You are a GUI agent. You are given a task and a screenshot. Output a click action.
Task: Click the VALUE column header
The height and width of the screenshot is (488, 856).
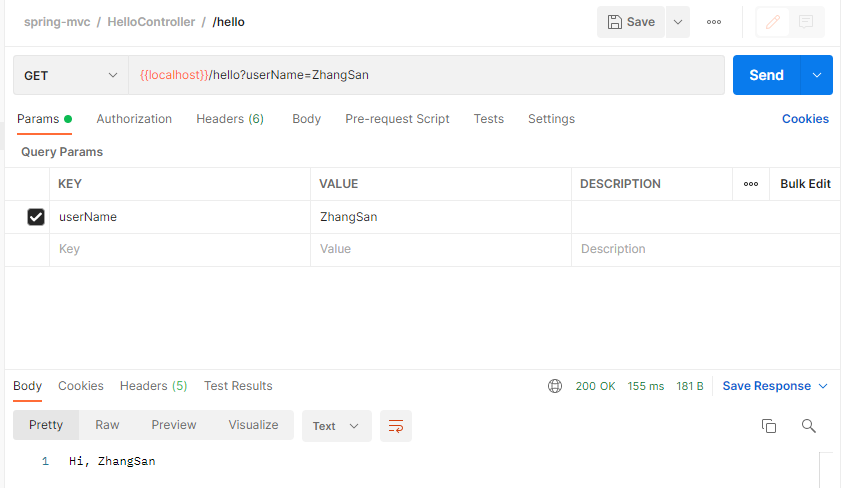[x=338, y=184]
